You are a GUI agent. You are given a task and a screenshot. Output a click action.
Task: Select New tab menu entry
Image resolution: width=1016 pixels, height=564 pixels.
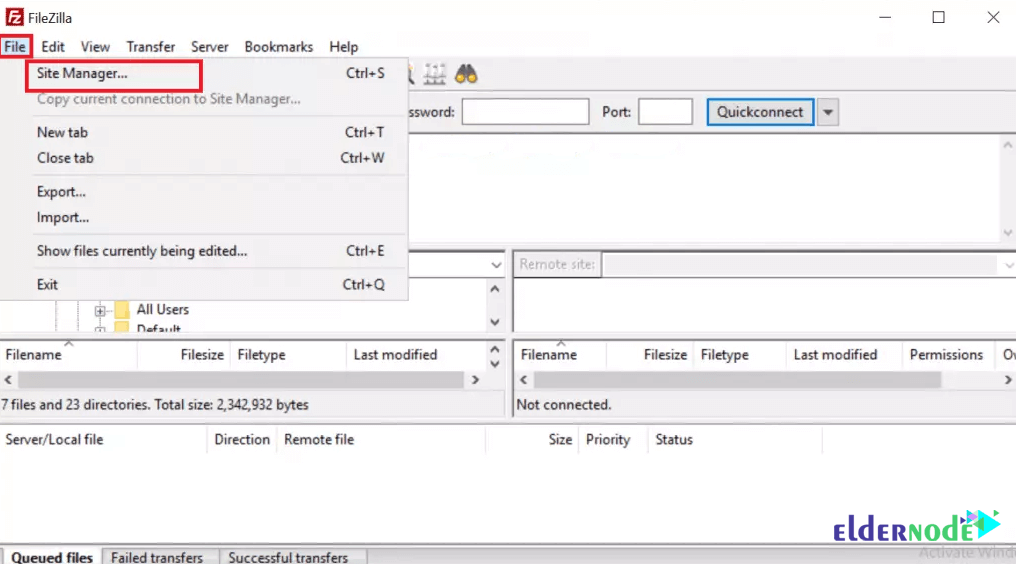pos(211,132)
